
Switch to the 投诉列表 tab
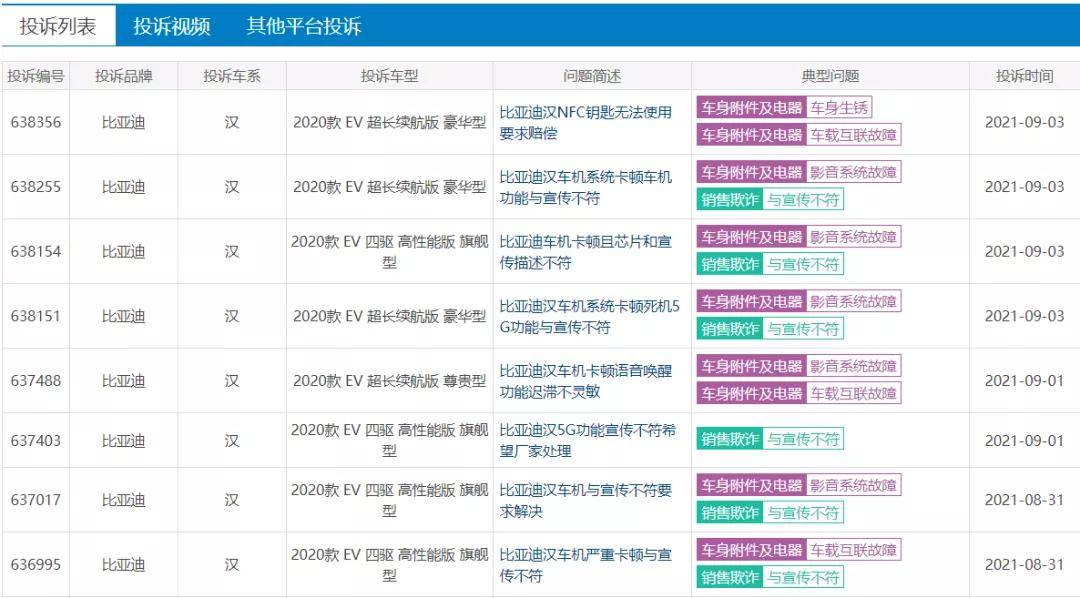click(58, 26)
